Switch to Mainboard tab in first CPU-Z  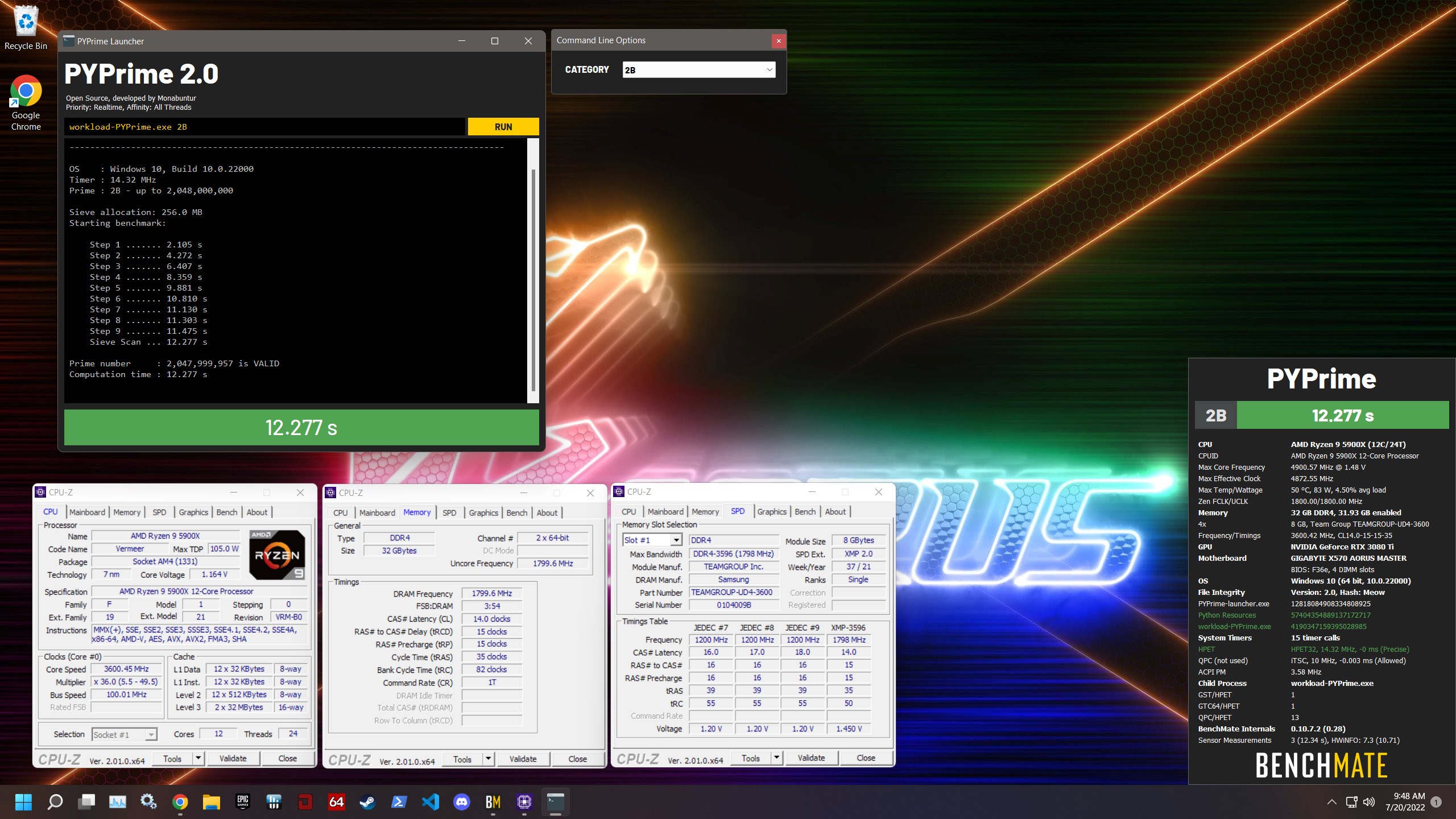pyautogui.click(x=87, y=512)
